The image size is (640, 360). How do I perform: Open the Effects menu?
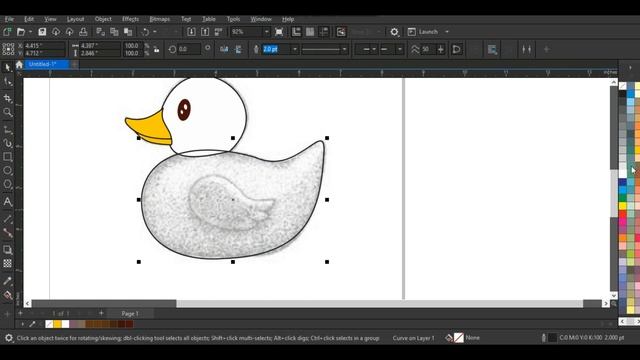click(x=130, y=19)
